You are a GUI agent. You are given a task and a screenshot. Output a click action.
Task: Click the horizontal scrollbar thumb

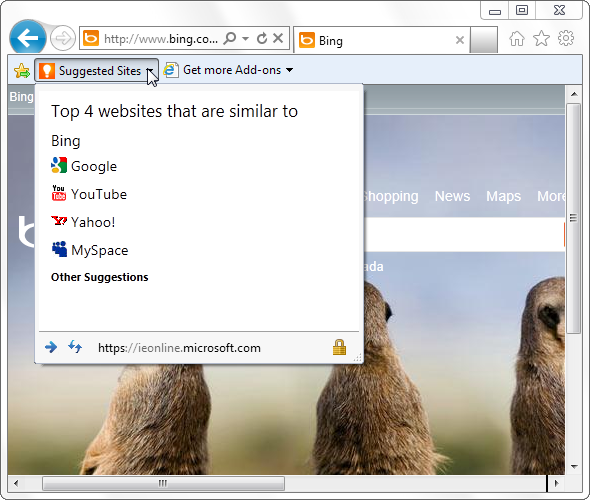coord(163,483)
